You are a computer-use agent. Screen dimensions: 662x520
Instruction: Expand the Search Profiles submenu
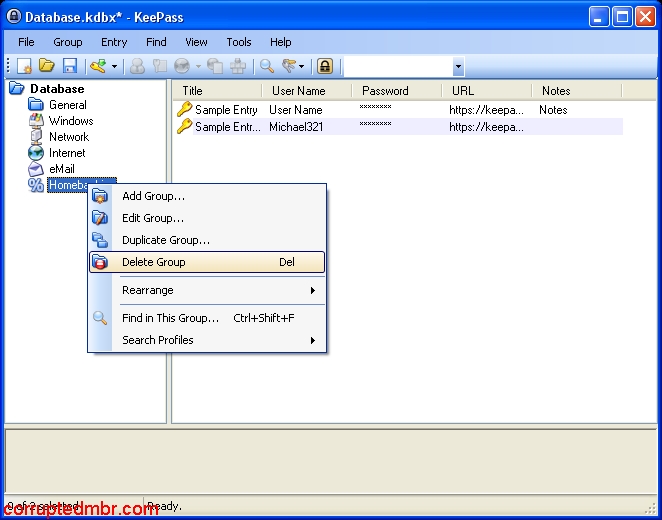[x=207, y=340]
